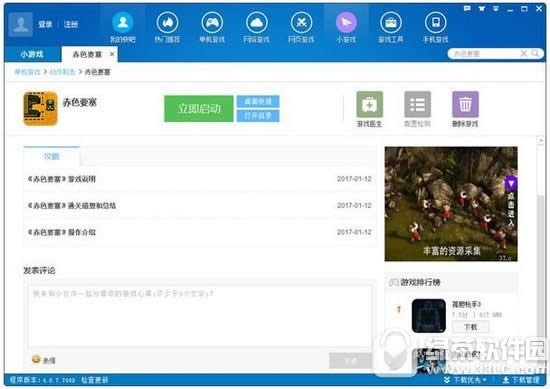Click the first ranked game title
The height and width of the screenshot is (389, 550).
click(x=466, y=304)
